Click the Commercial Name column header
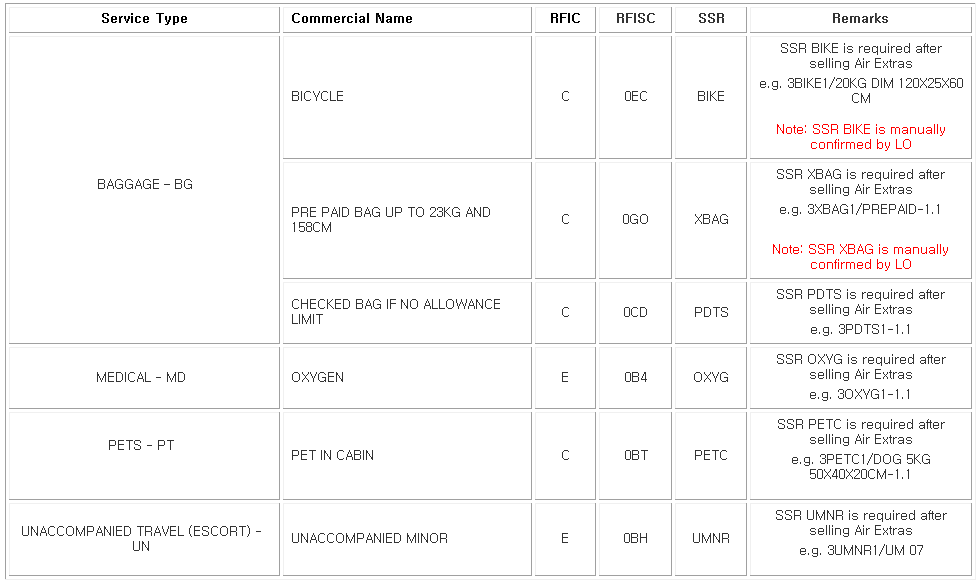 tap(407, 19)
